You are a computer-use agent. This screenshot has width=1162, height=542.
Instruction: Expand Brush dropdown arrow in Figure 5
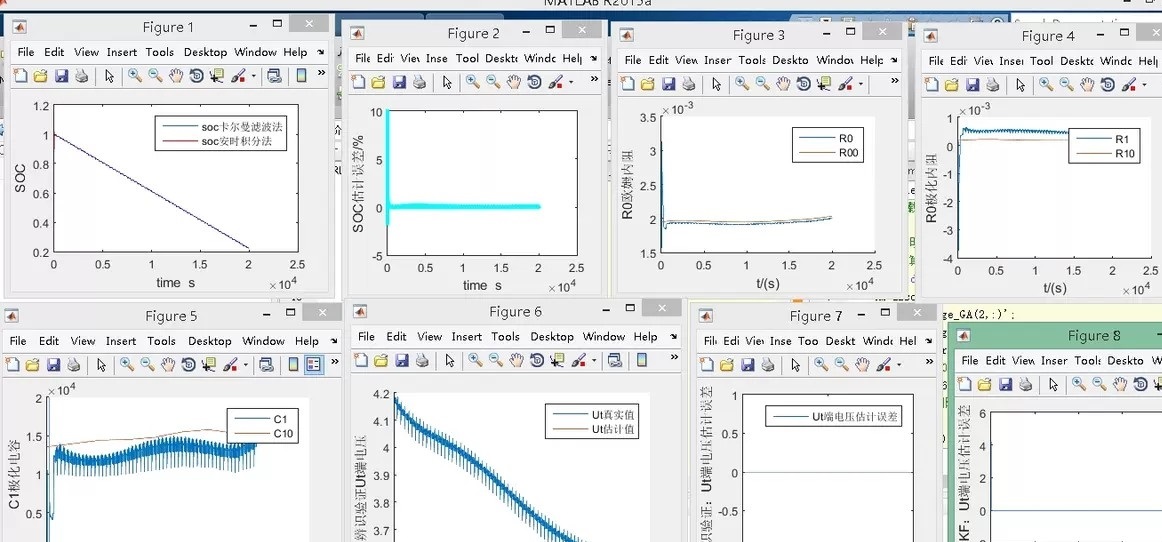point(246,364)
